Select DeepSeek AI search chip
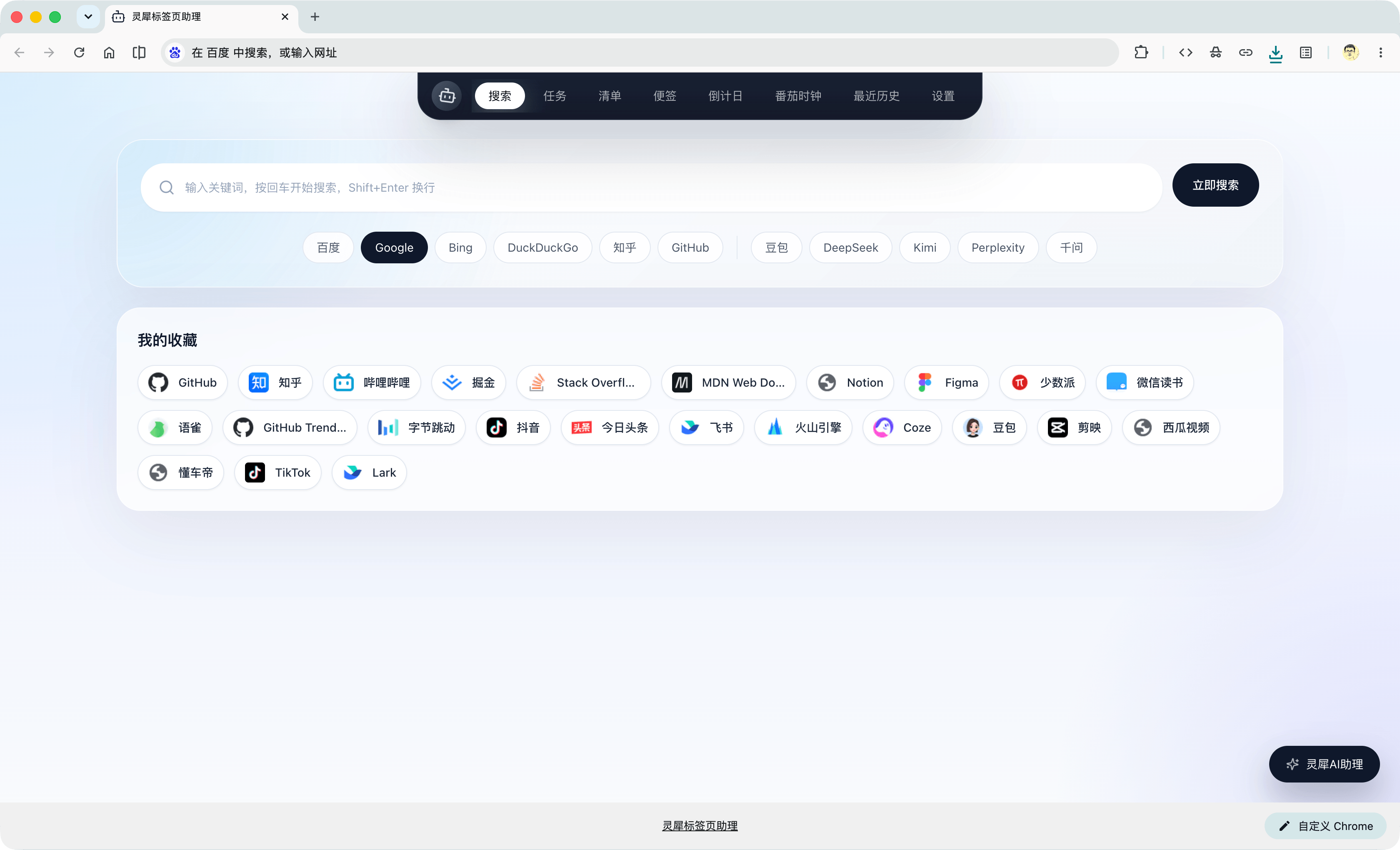Viewport: 1400px width, 850px height. tap(850, 248)
